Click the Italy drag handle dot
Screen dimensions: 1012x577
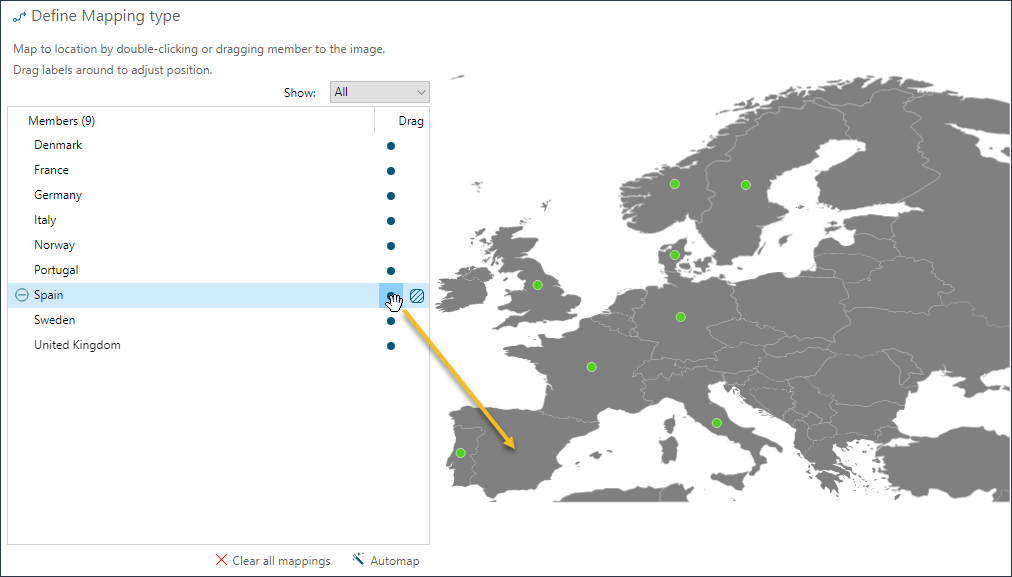(390, 221)
